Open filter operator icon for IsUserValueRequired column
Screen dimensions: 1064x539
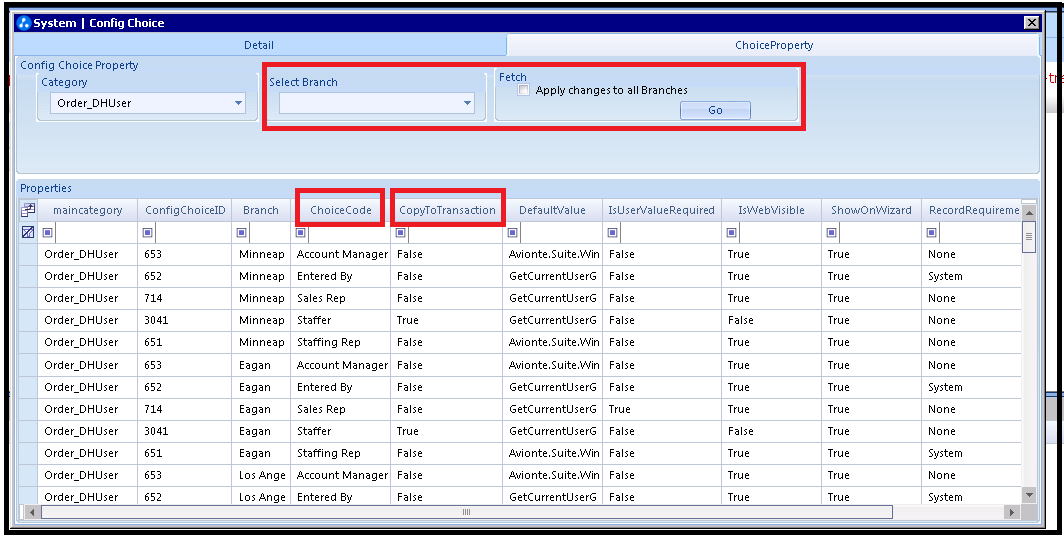tap(613, 233)
